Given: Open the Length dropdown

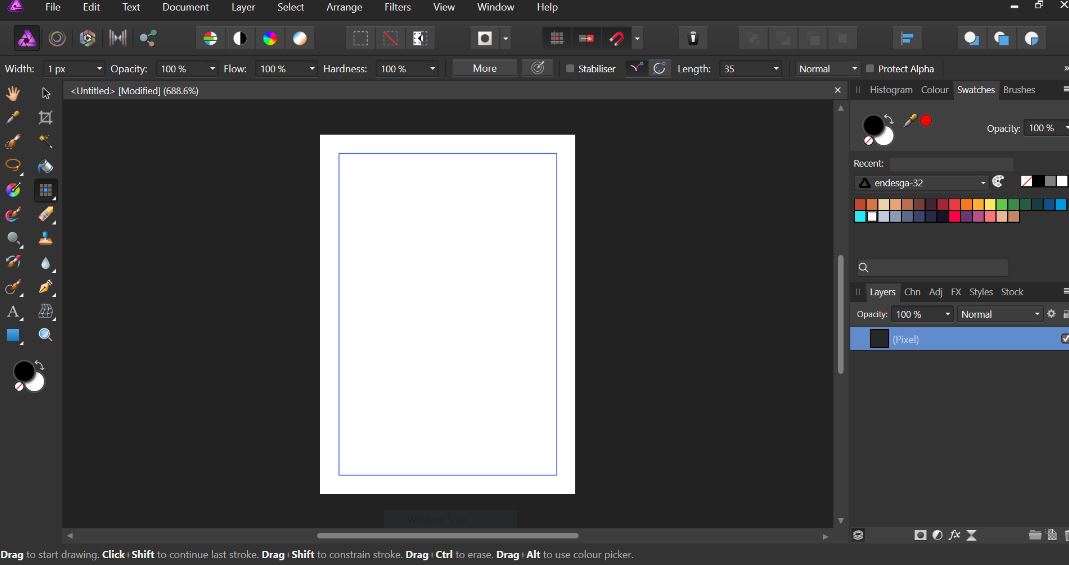Looking at the screenshot, I should click(775, 69).
